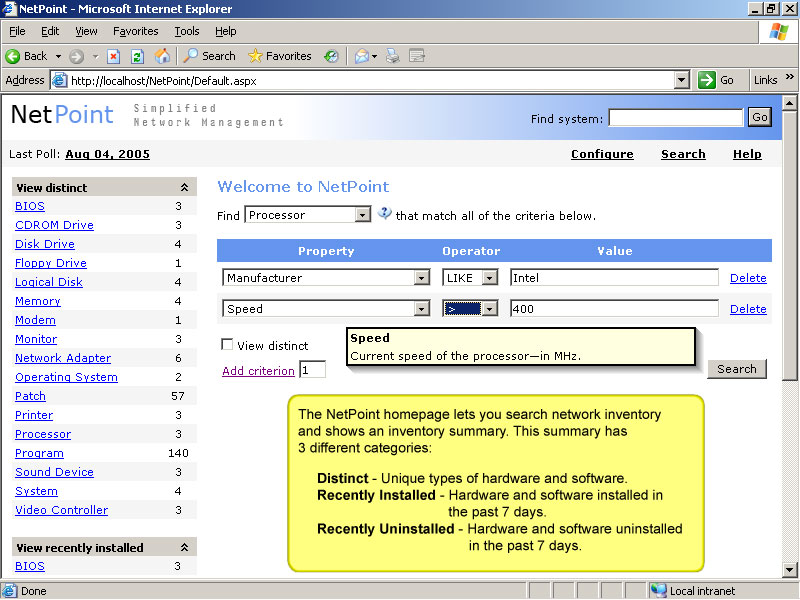Click the Go button next to Find system
This screenshot has width=800, height=600.
pyautogui.click(x=760, y=117)
